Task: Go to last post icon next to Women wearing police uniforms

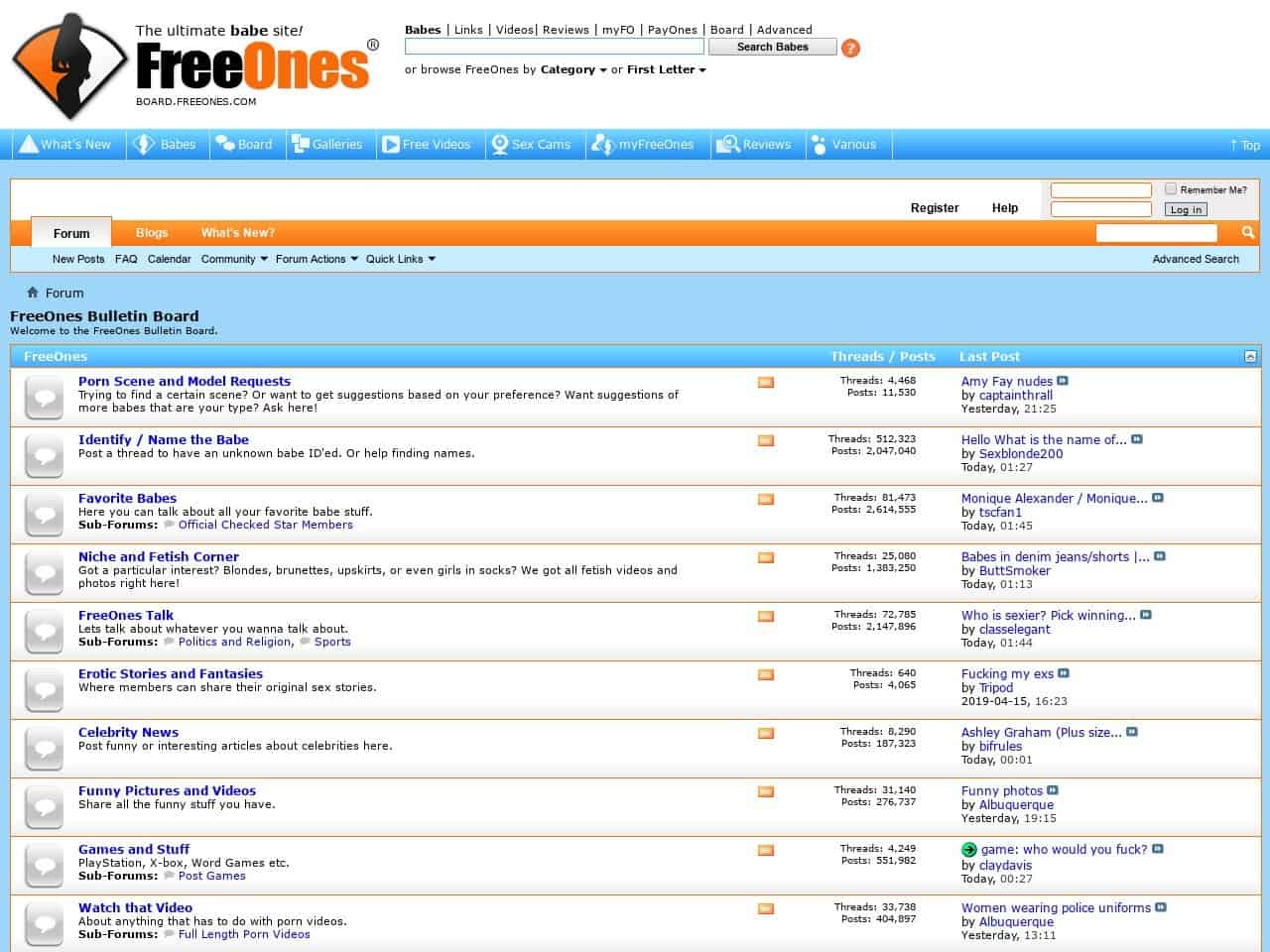Action: click(x=1161, y=907)
